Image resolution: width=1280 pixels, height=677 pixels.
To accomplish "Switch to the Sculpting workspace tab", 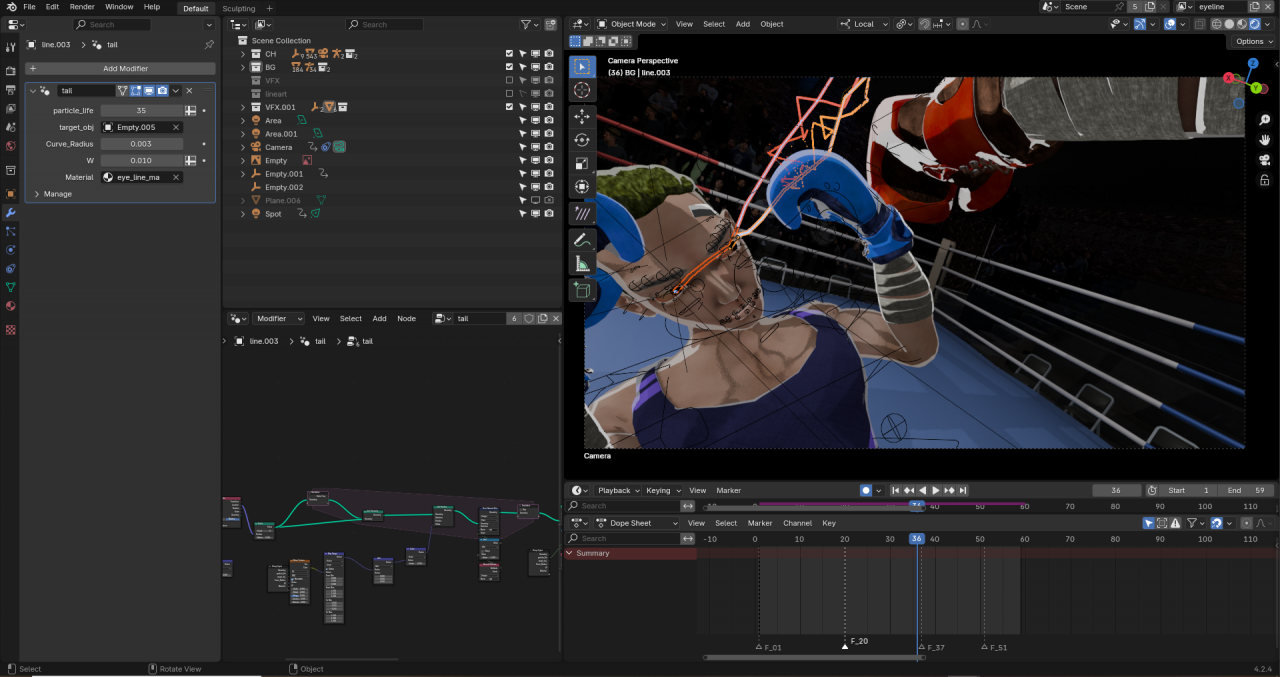I will tap(238, 8).
